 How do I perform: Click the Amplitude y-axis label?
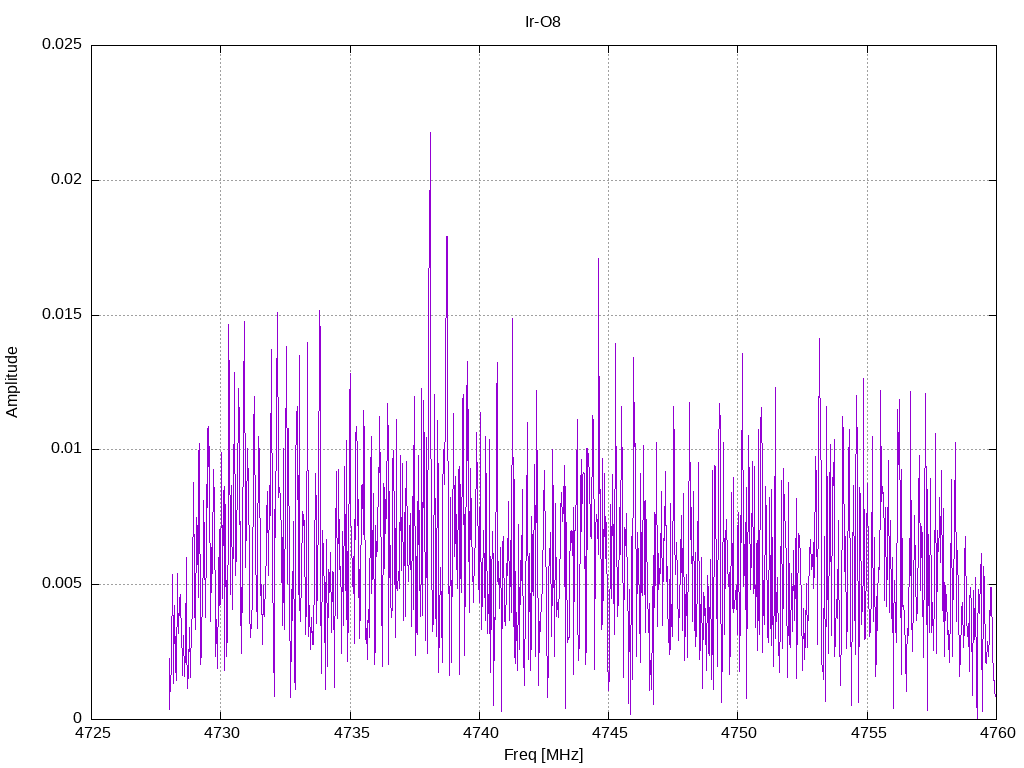tap(12, 382)
